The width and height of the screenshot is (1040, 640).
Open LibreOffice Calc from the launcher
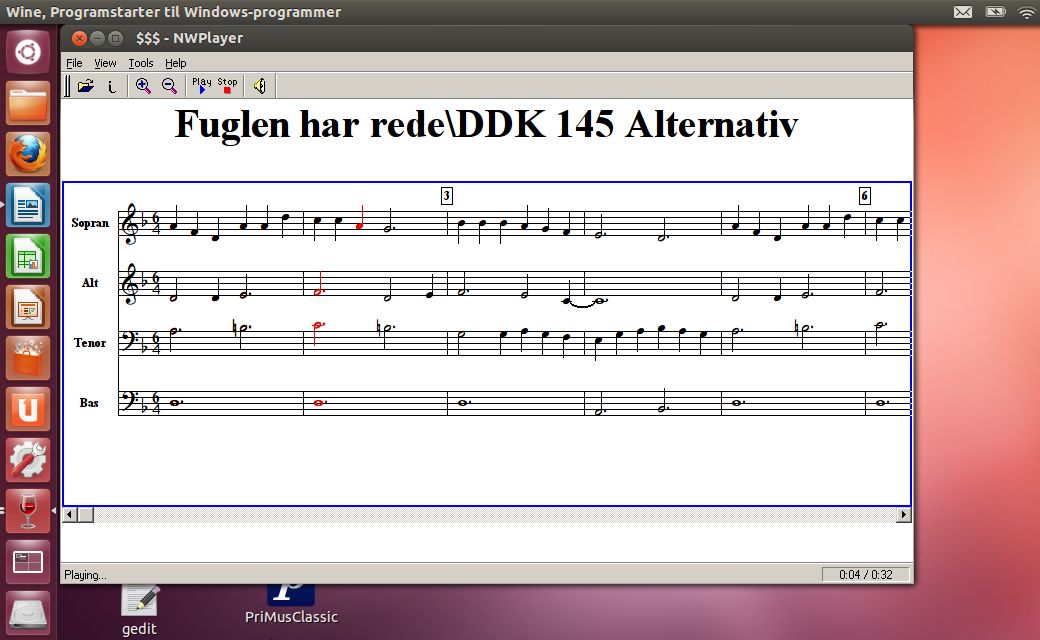28,256
